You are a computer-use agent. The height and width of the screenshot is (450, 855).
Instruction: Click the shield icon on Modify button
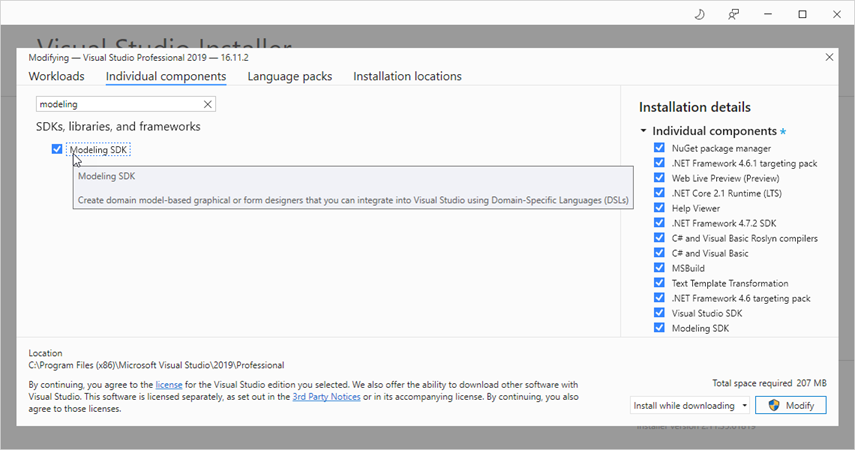coord(774,405)
